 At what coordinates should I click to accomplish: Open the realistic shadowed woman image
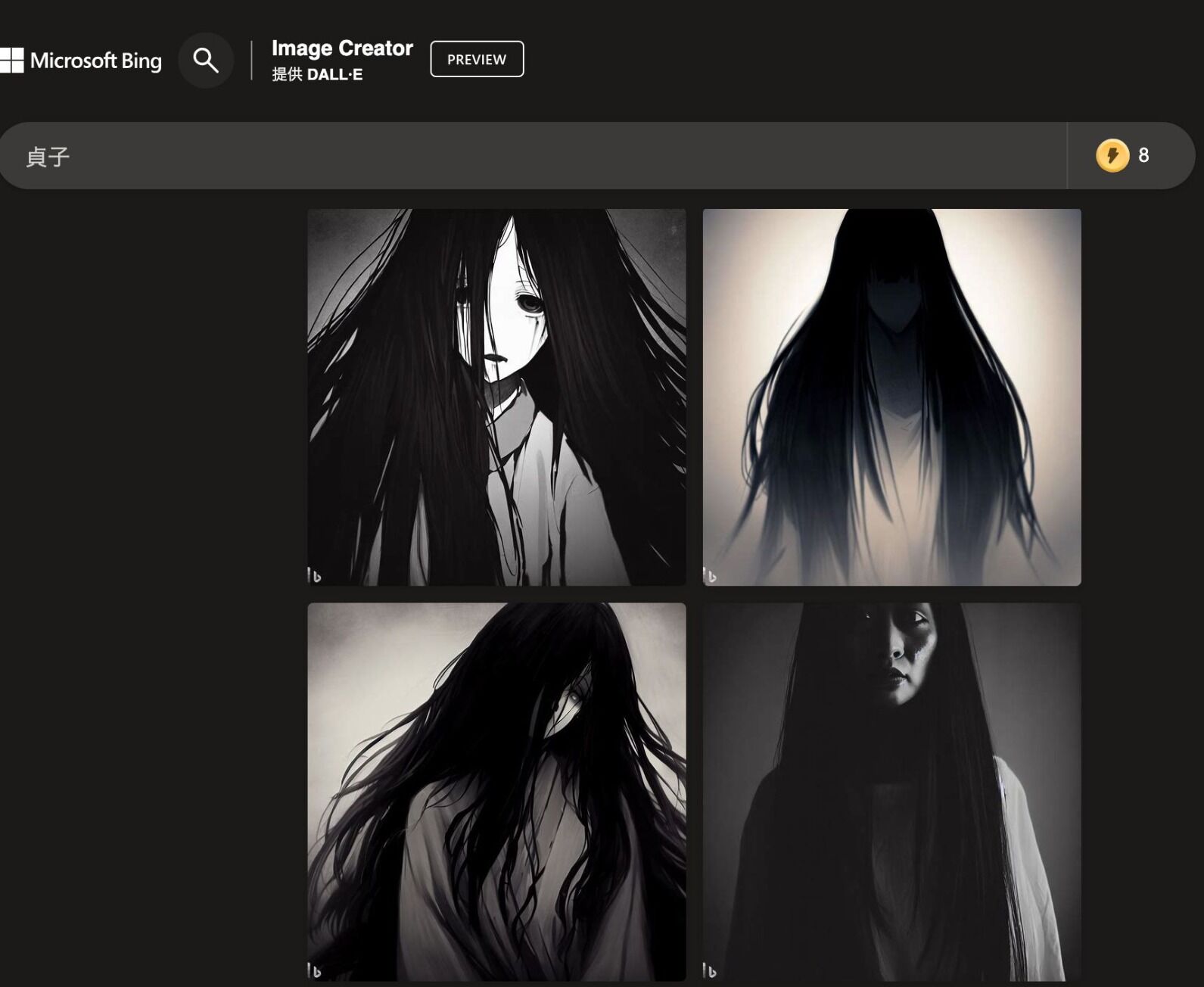tap(891, 792)
